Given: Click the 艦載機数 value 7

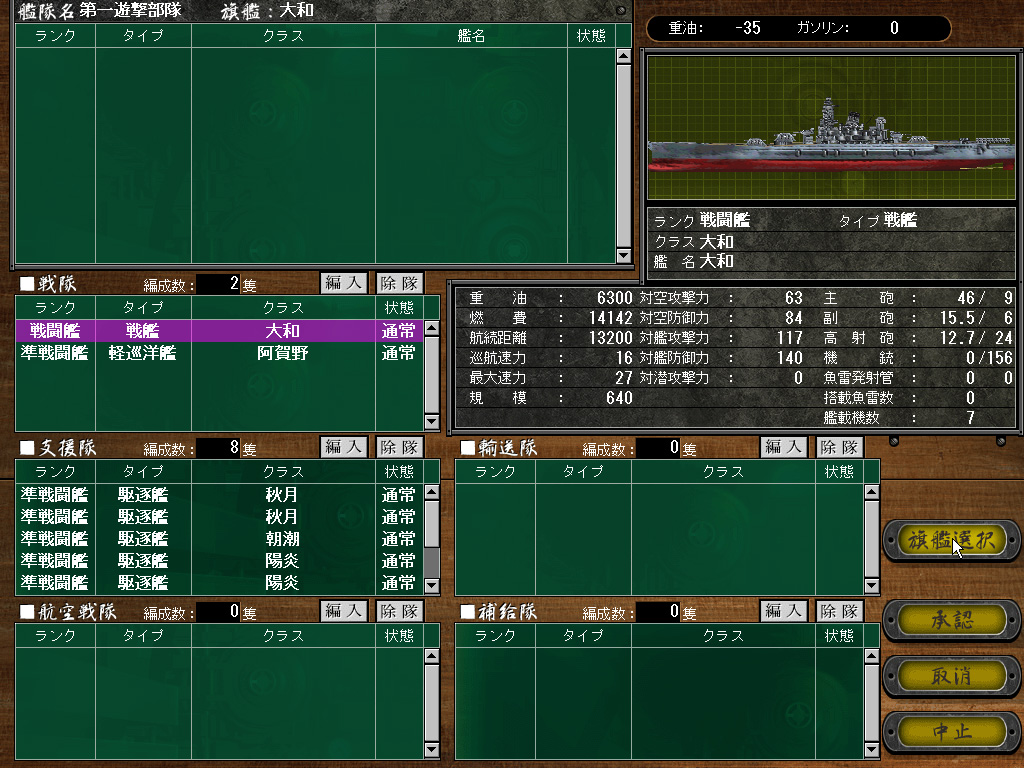Looking at the screenshot, I should pyautogui.click(x=970, y=418).
